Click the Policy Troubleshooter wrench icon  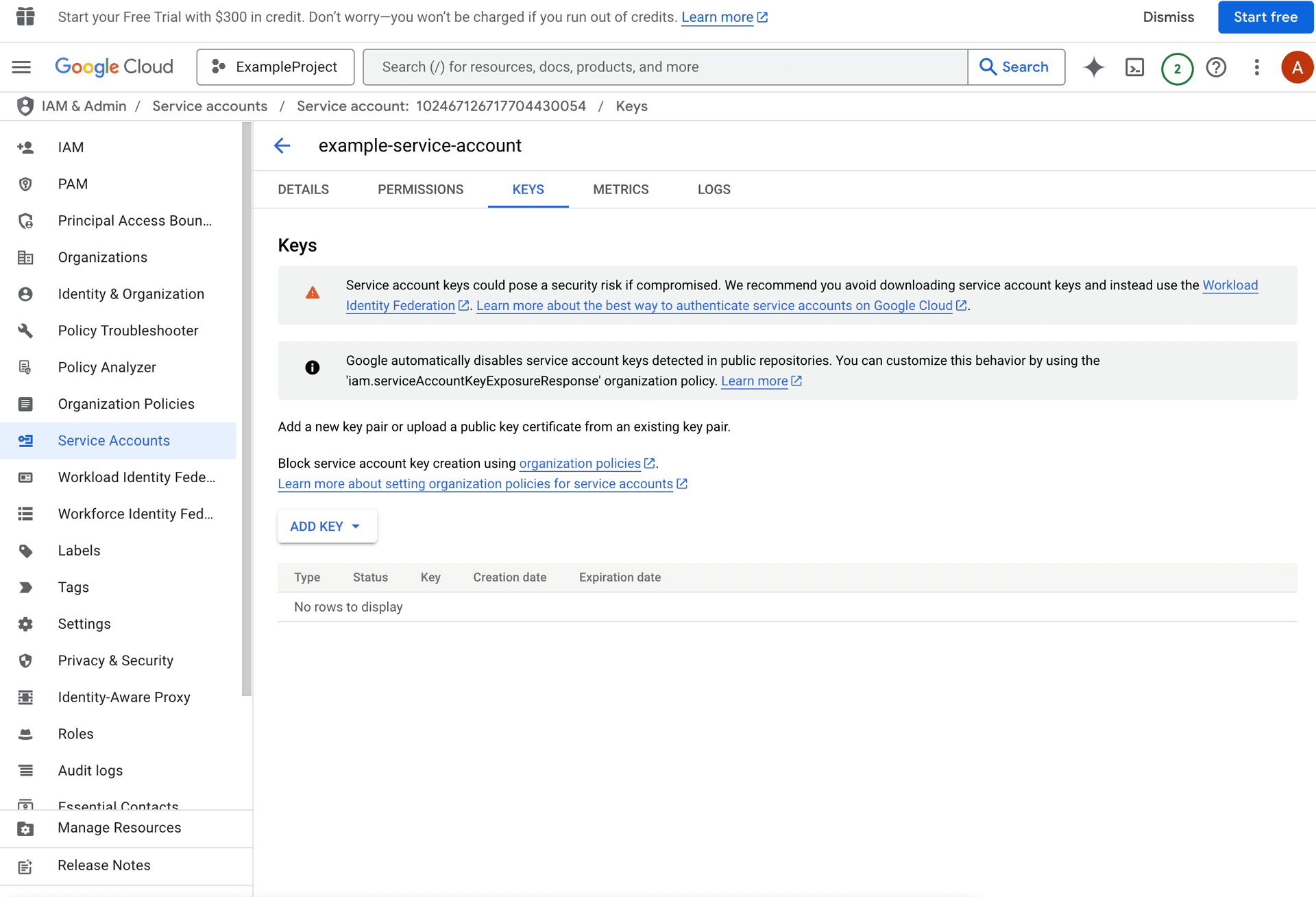pyautogui.click(x=25, y=331)
